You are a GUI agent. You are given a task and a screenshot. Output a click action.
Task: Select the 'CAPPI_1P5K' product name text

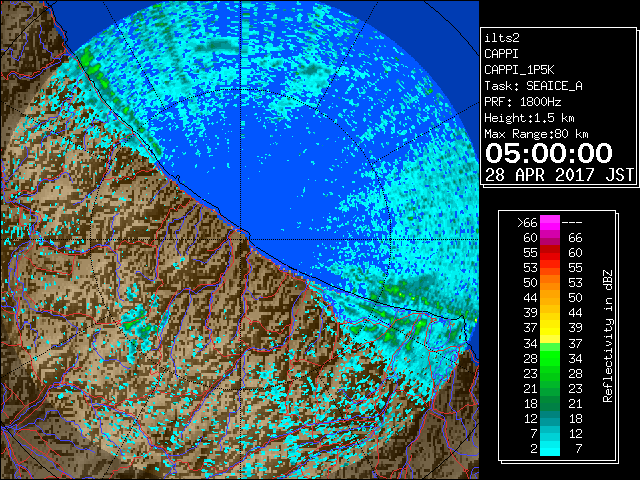click(519, 70)
